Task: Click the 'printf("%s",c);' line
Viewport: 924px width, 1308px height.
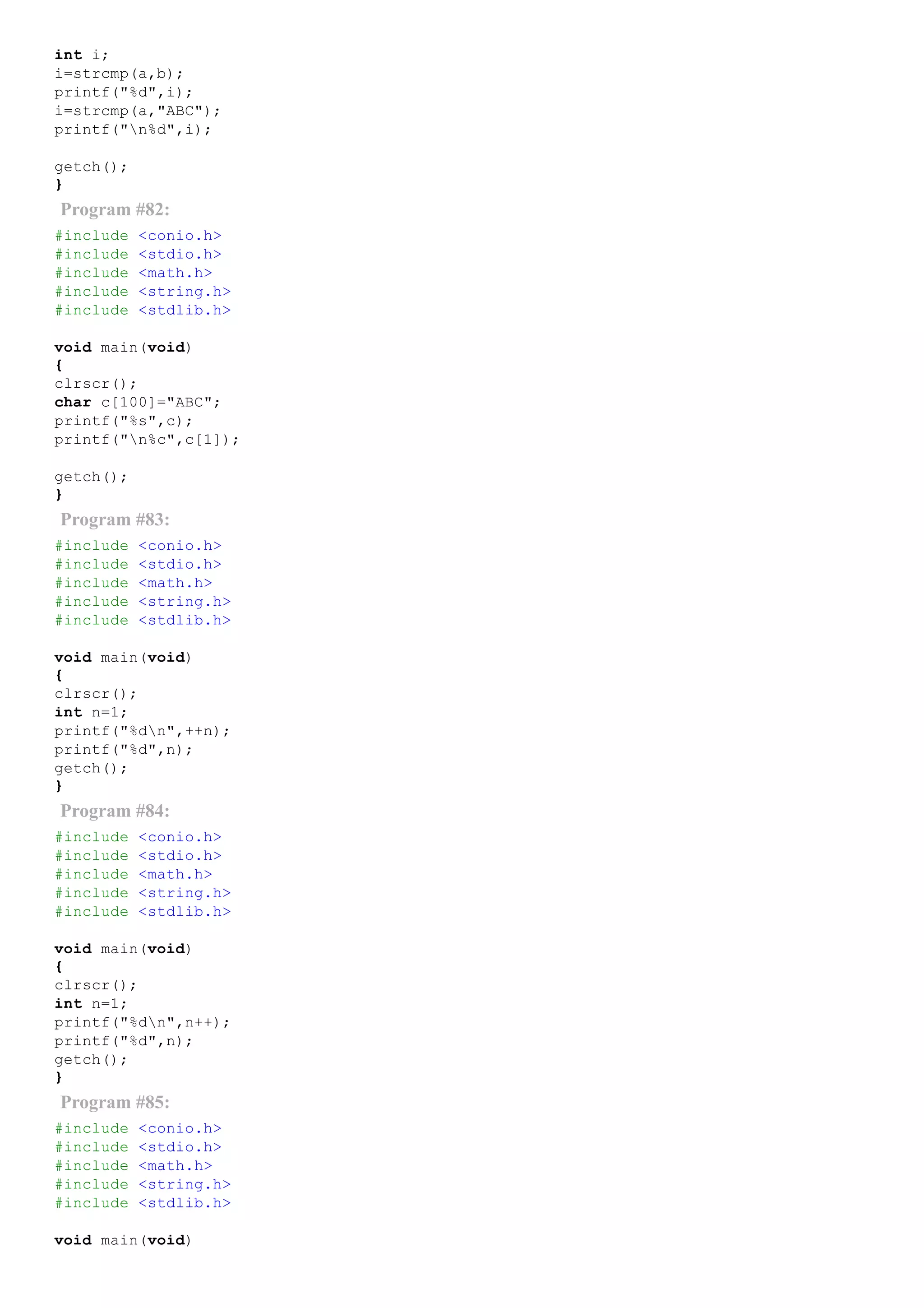Action: click(x=124, y=422)
